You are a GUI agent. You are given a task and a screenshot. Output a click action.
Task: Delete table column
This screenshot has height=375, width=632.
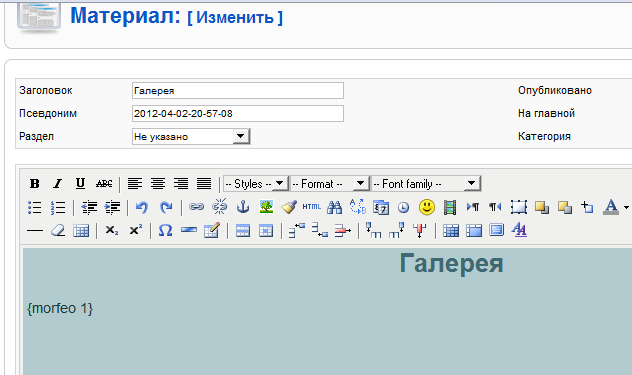point(420,231)
